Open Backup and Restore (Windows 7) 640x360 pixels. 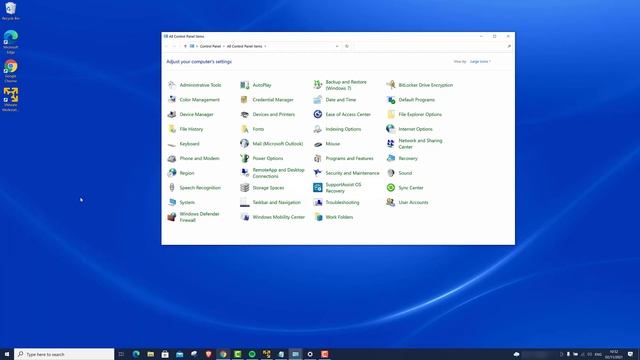click(340, 85)
